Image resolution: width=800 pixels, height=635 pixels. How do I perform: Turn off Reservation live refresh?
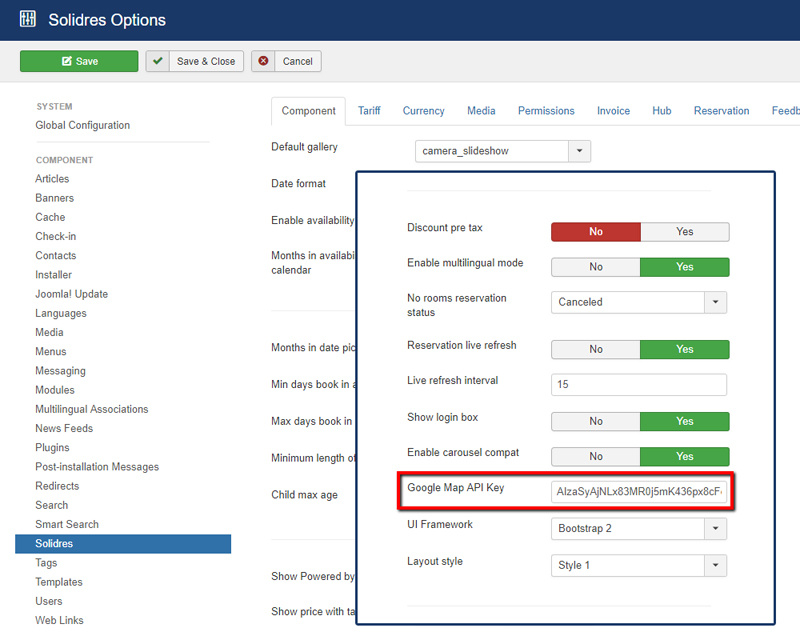point(596,349)
